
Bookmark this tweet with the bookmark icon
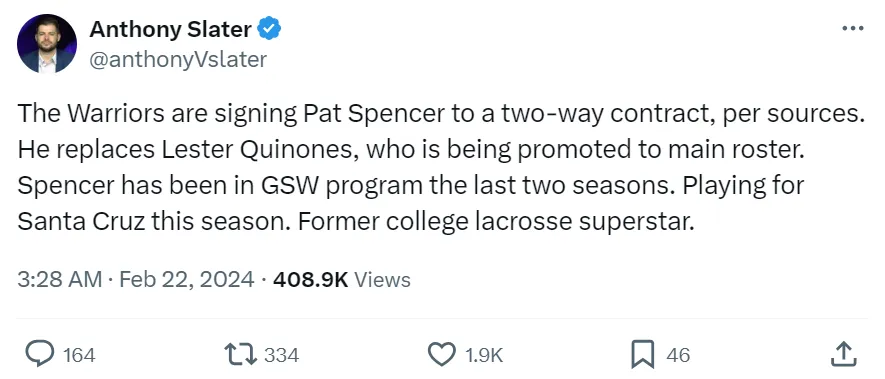click(x=642, y=354)
